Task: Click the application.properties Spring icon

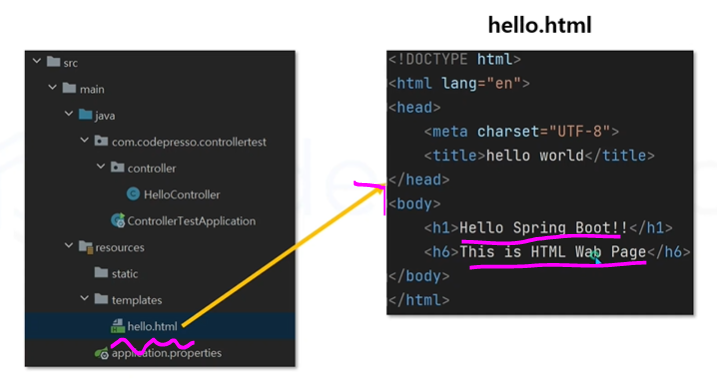Action: click(x=102, y=353)
